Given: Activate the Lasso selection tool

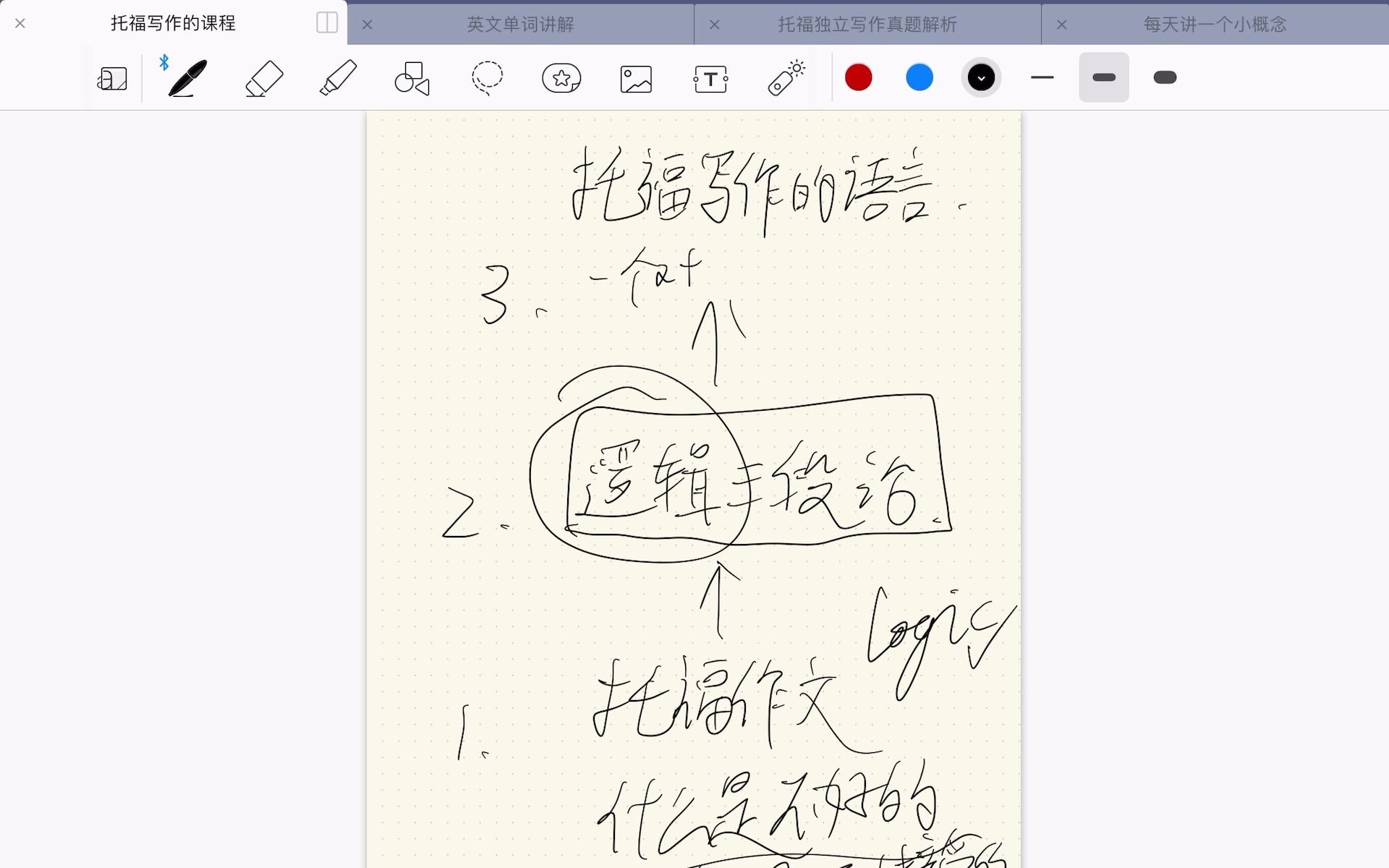Looking at the screenshot, I should (486, 77).
